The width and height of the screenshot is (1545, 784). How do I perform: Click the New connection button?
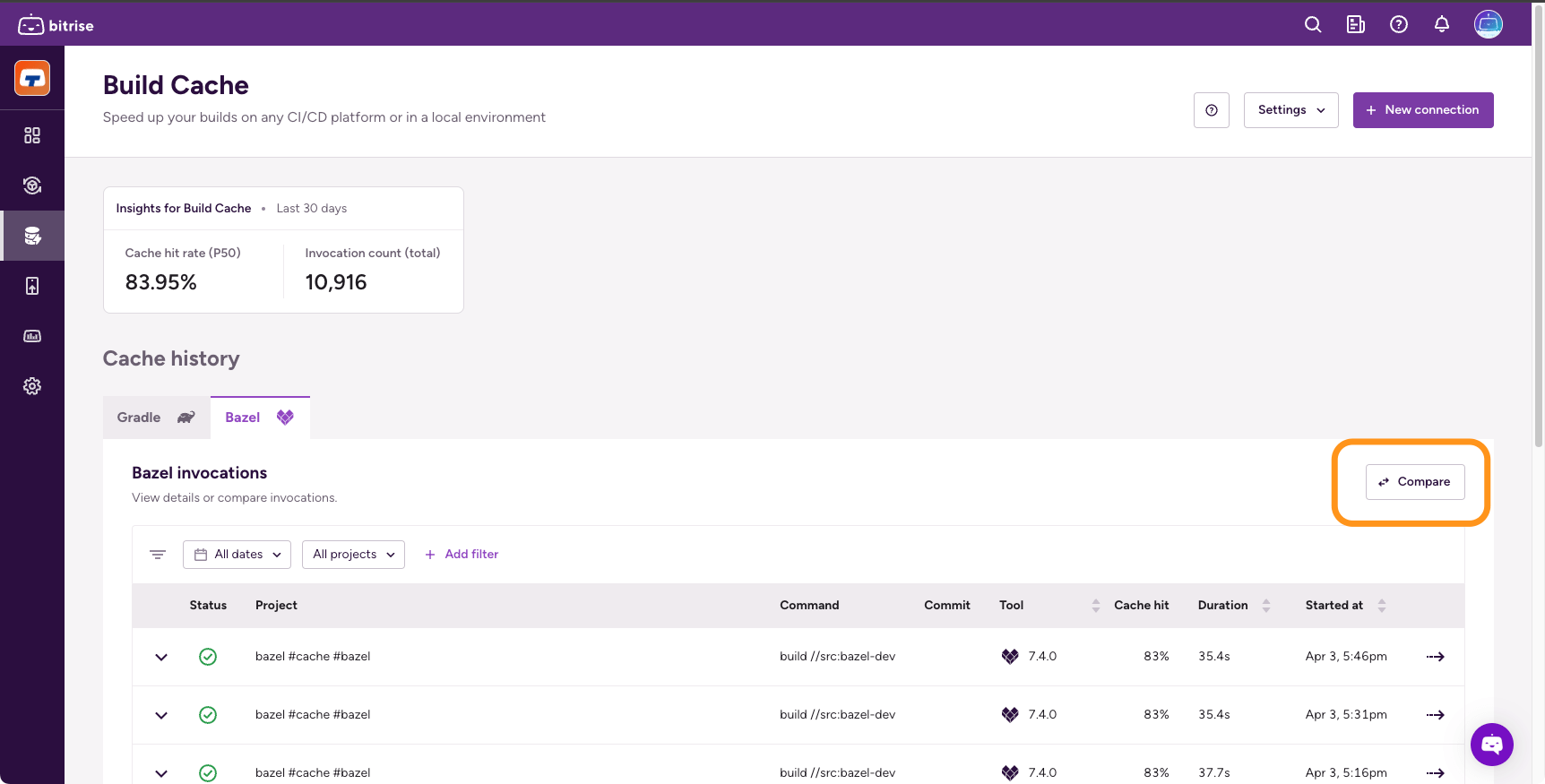(x=1422, y=110)
